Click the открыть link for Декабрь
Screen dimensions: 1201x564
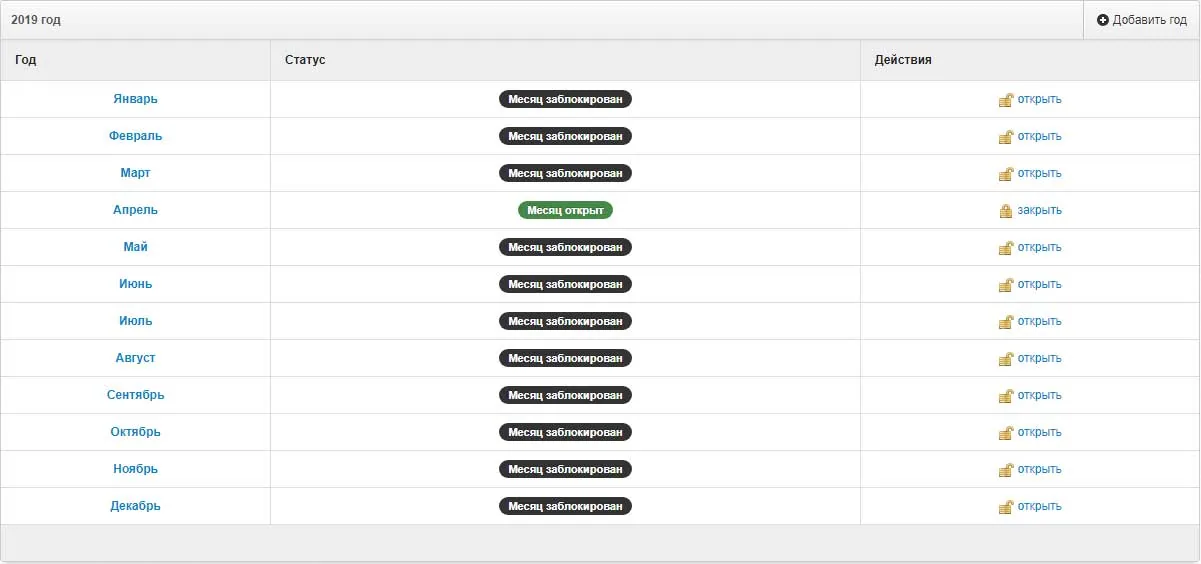1039,506
